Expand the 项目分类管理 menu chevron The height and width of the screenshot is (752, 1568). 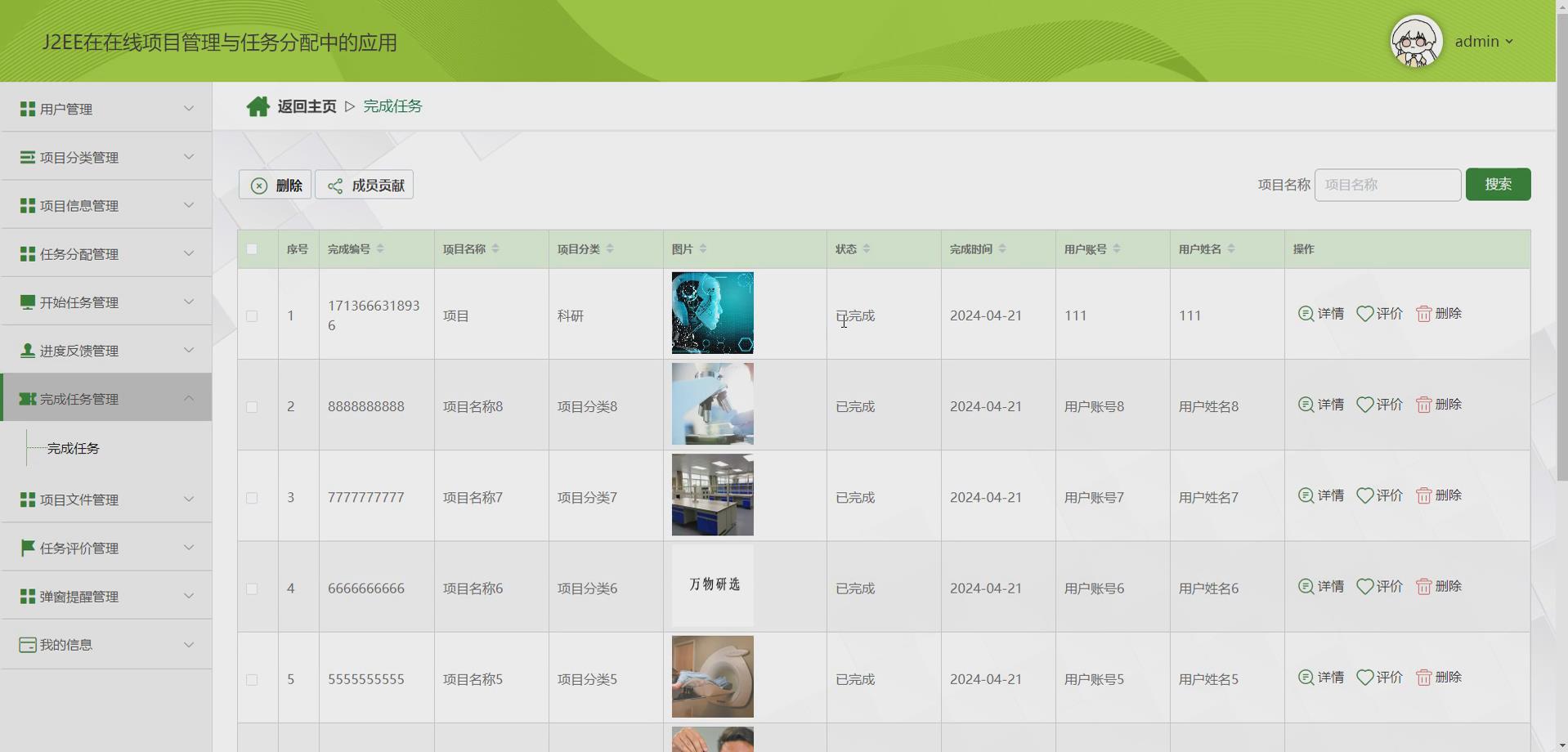[x=189, y=156]
